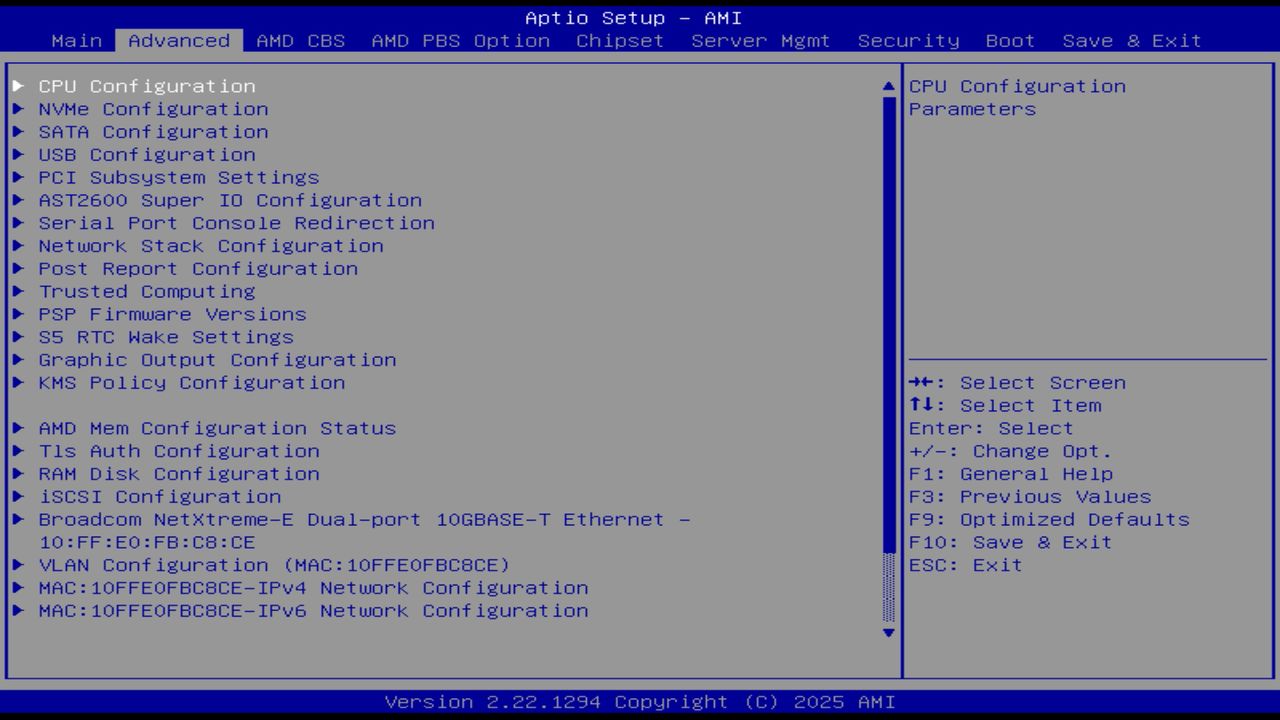Select Network Stack Configuration
This screenshot has height=720, width=1280.
[211, 245]
